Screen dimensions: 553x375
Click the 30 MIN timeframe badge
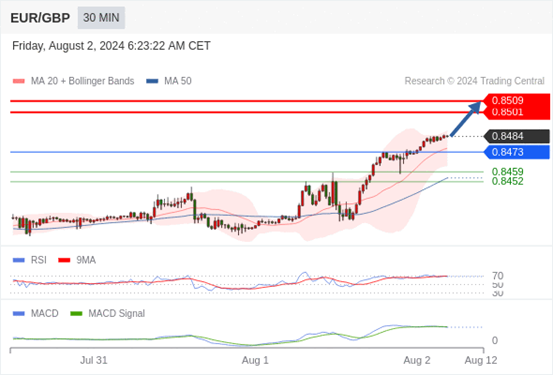101,18
